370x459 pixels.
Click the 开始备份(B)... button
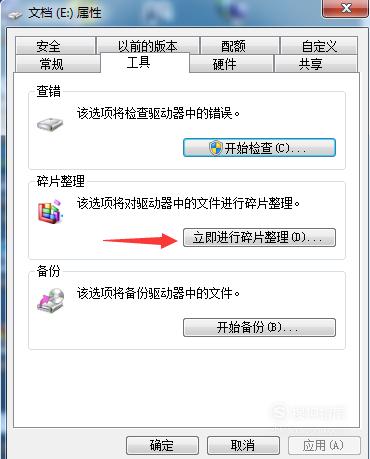point(259,327)
